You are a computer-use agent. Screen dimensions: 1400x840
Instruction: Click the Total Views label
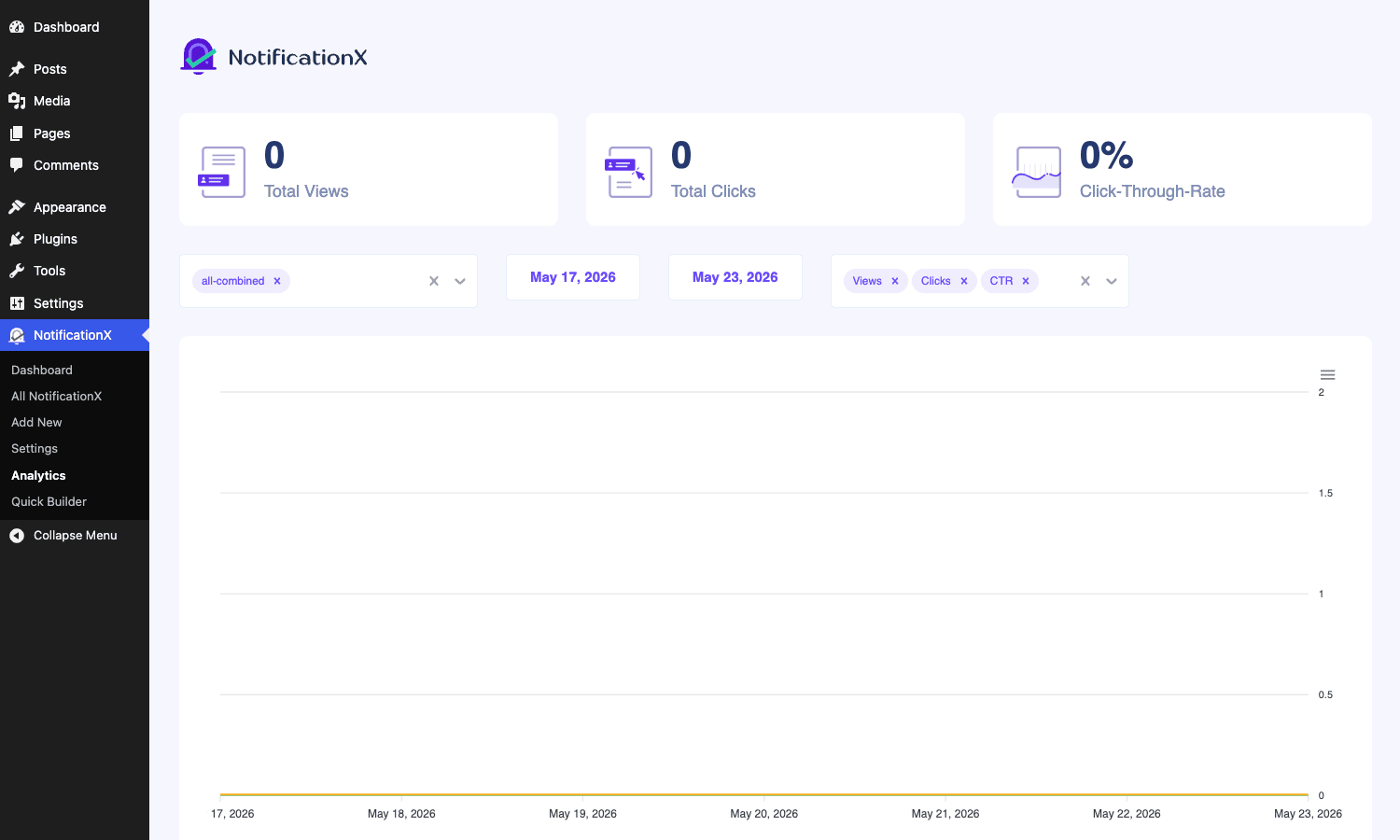pos(306,191)
